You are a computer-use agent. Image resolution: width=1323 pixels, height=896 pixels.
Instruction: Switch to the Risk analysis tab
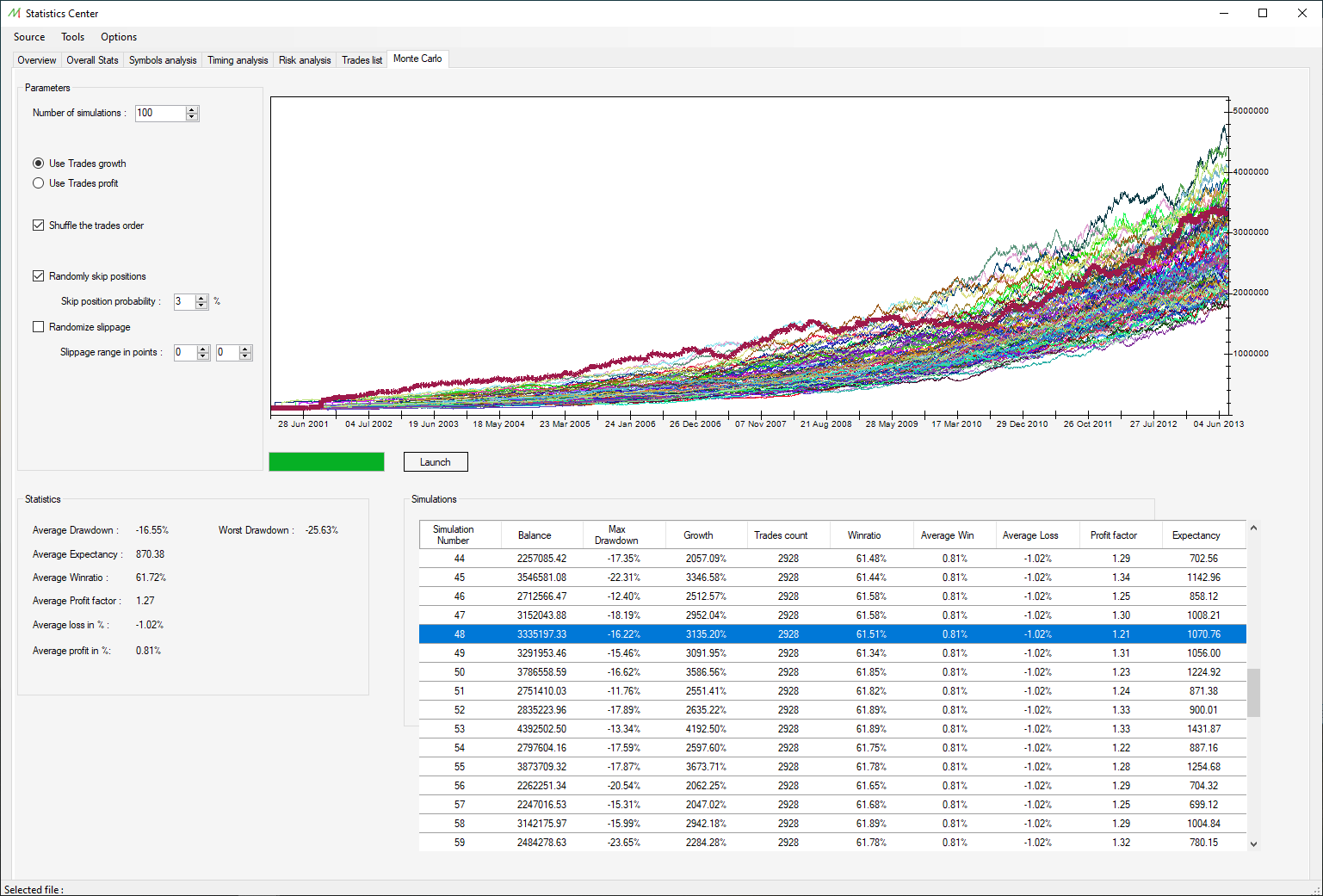[x=305, y=60]
